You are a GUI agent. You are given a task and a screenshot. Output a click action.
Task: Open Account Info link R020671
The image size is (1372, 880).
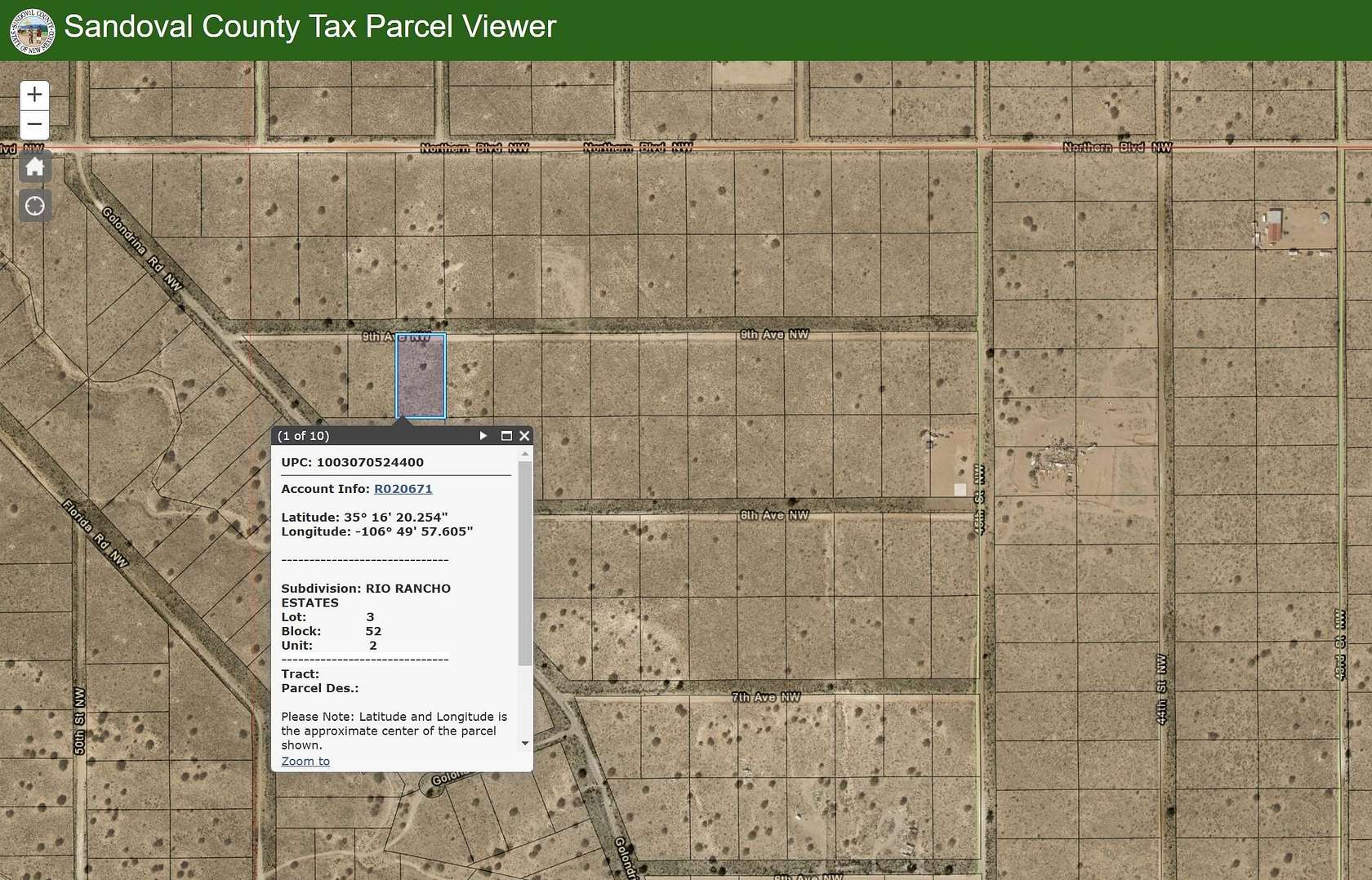point(403,488)
